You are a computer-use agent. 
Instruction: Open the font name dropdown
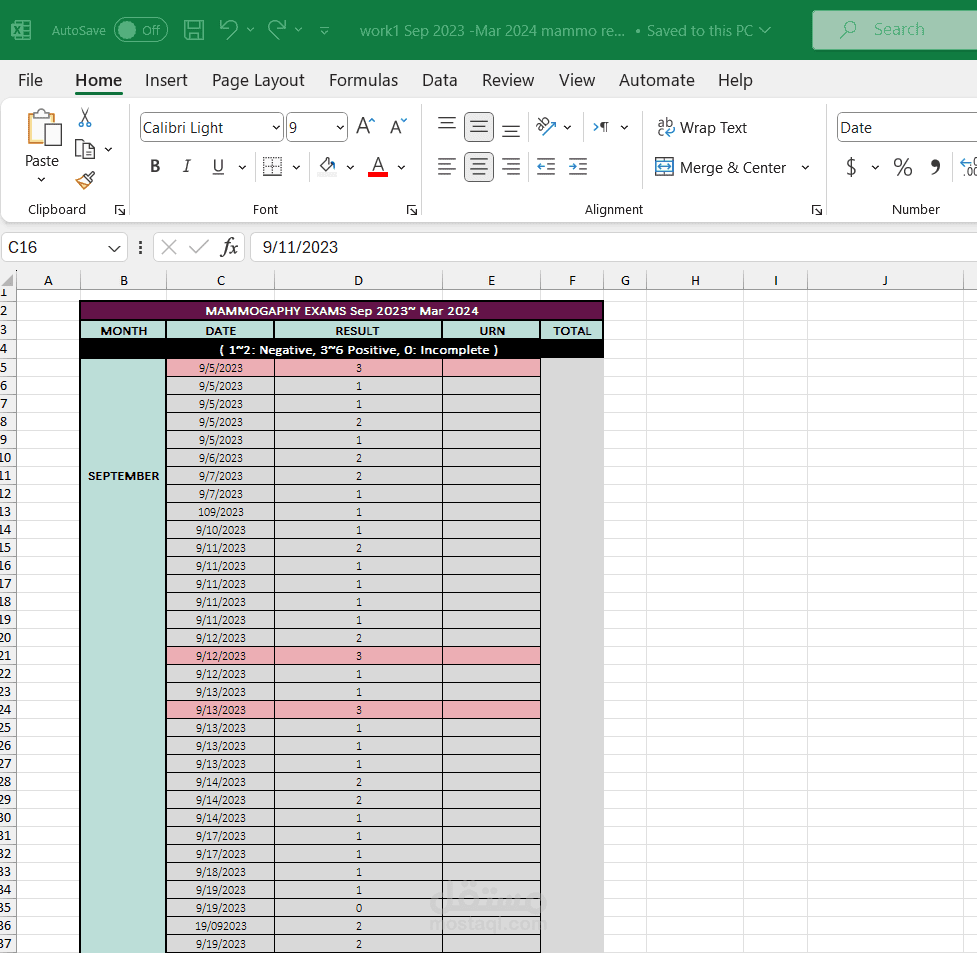276,128
